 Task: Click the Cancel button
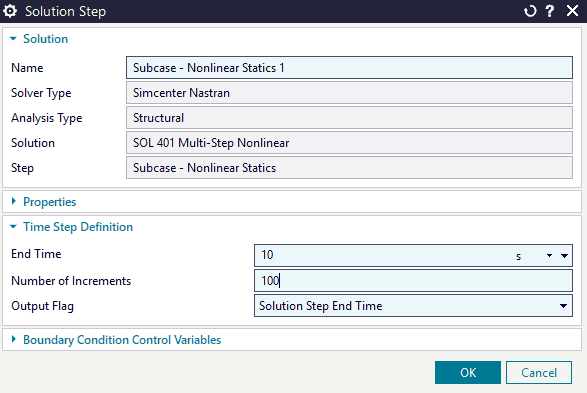coord(539,372)
